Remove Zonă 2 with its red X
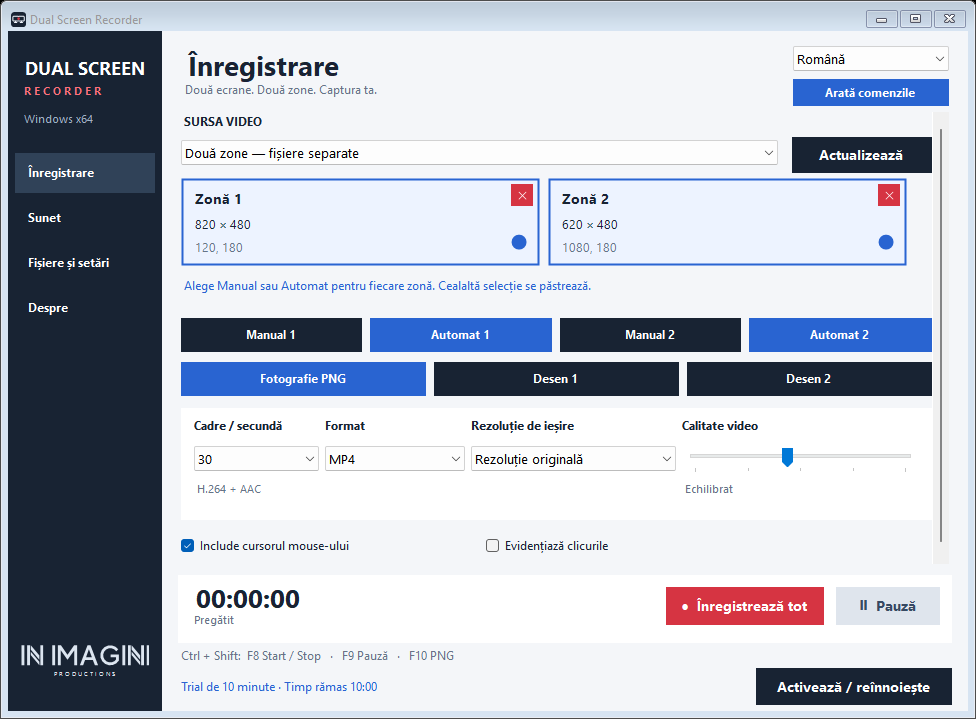The width and height of the screenshot is (976, 719). click(889, 195)
